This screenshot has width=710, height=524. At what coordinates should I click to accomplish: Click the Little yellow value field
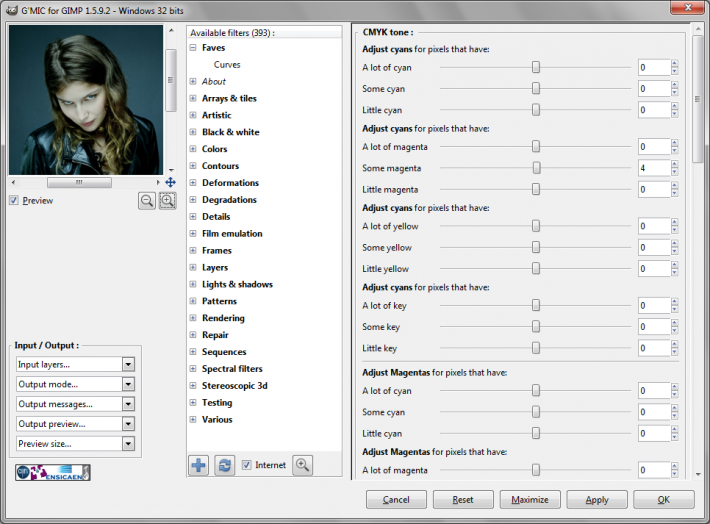(654, 269)
